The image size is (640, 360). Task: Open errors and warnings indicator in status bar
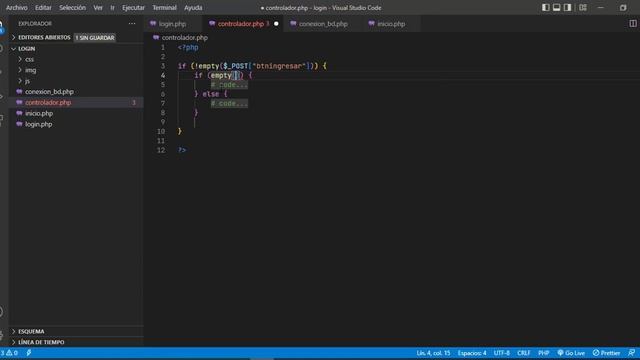click(x=9, y=353)
